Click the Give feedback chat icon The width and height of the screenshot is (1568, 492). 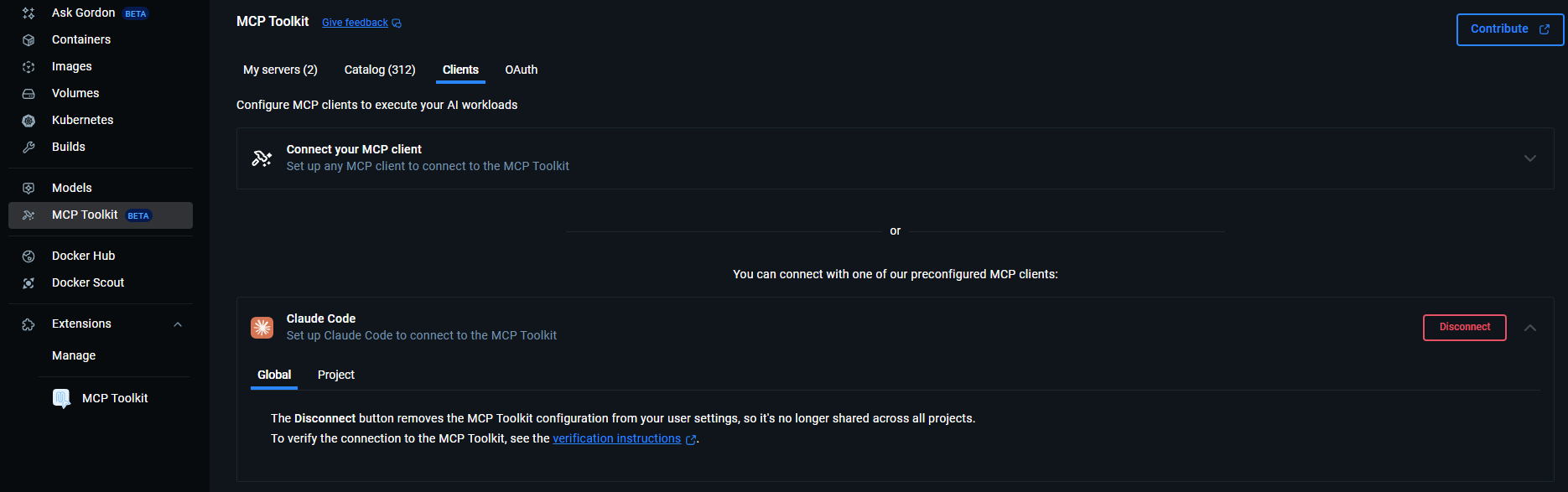pos(397,23)
